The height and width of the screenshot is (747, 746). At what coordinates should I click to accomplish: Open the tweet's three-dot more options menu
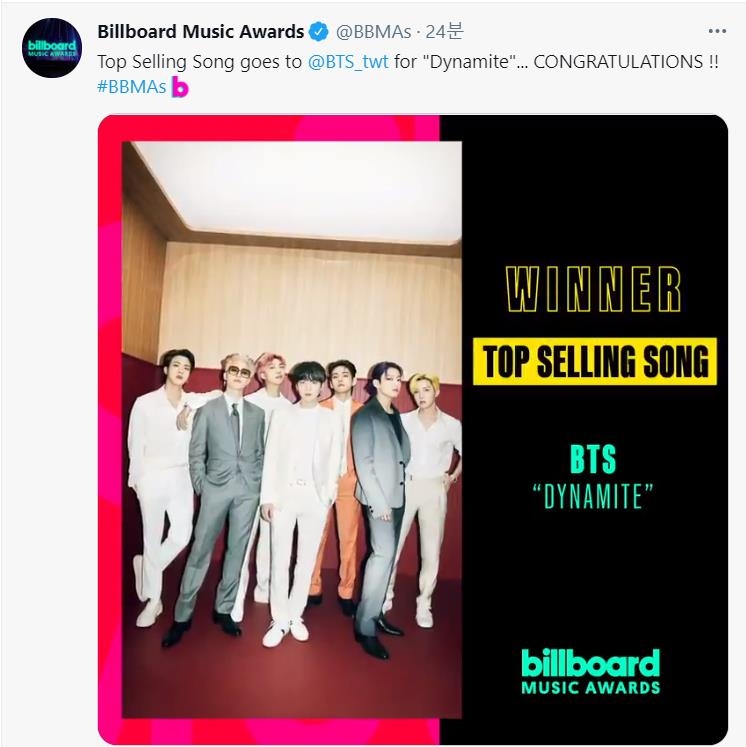pos(718,32)
